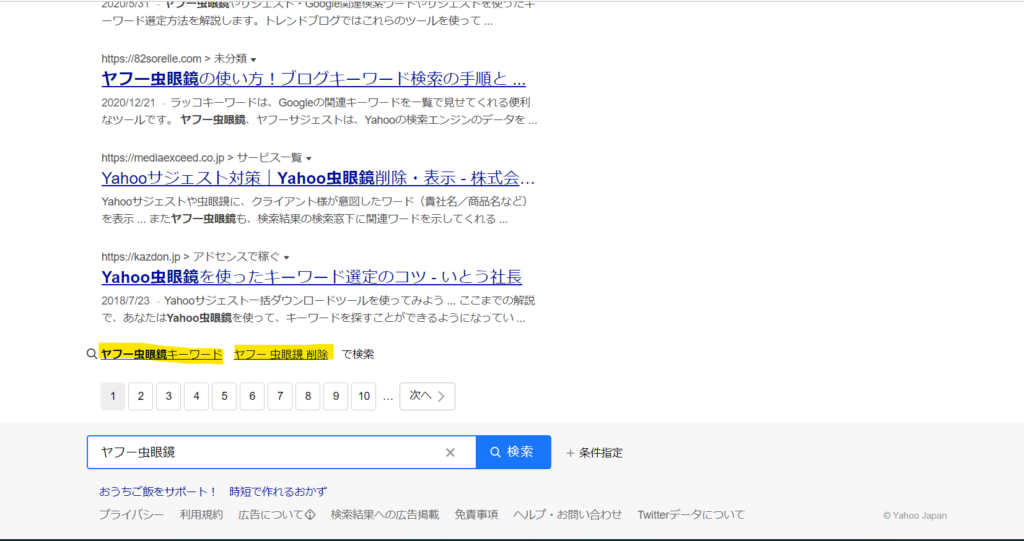
Task: Go to results page 6
Action: click(x=252, y=396)
